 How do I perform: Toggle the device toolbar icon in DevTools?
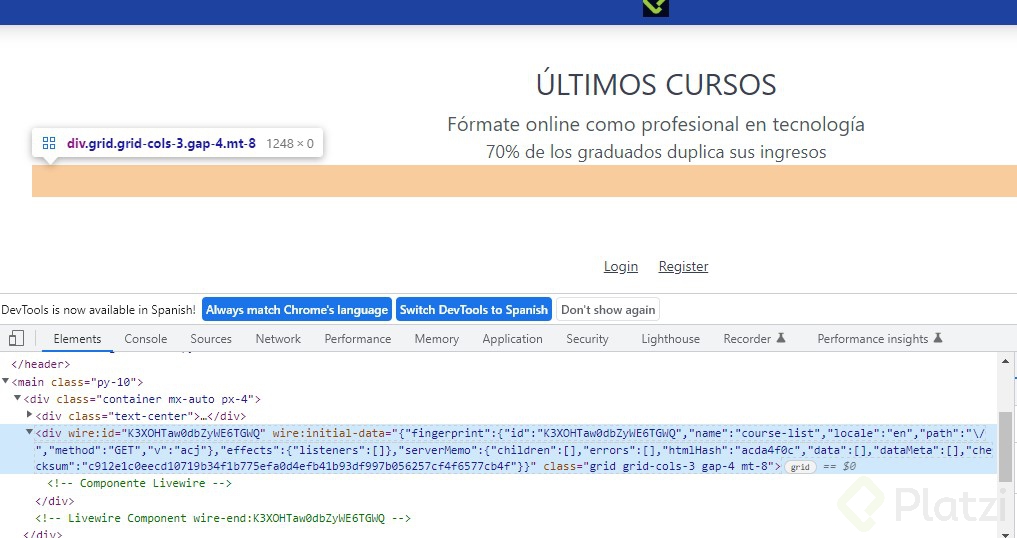pos(16,338)
